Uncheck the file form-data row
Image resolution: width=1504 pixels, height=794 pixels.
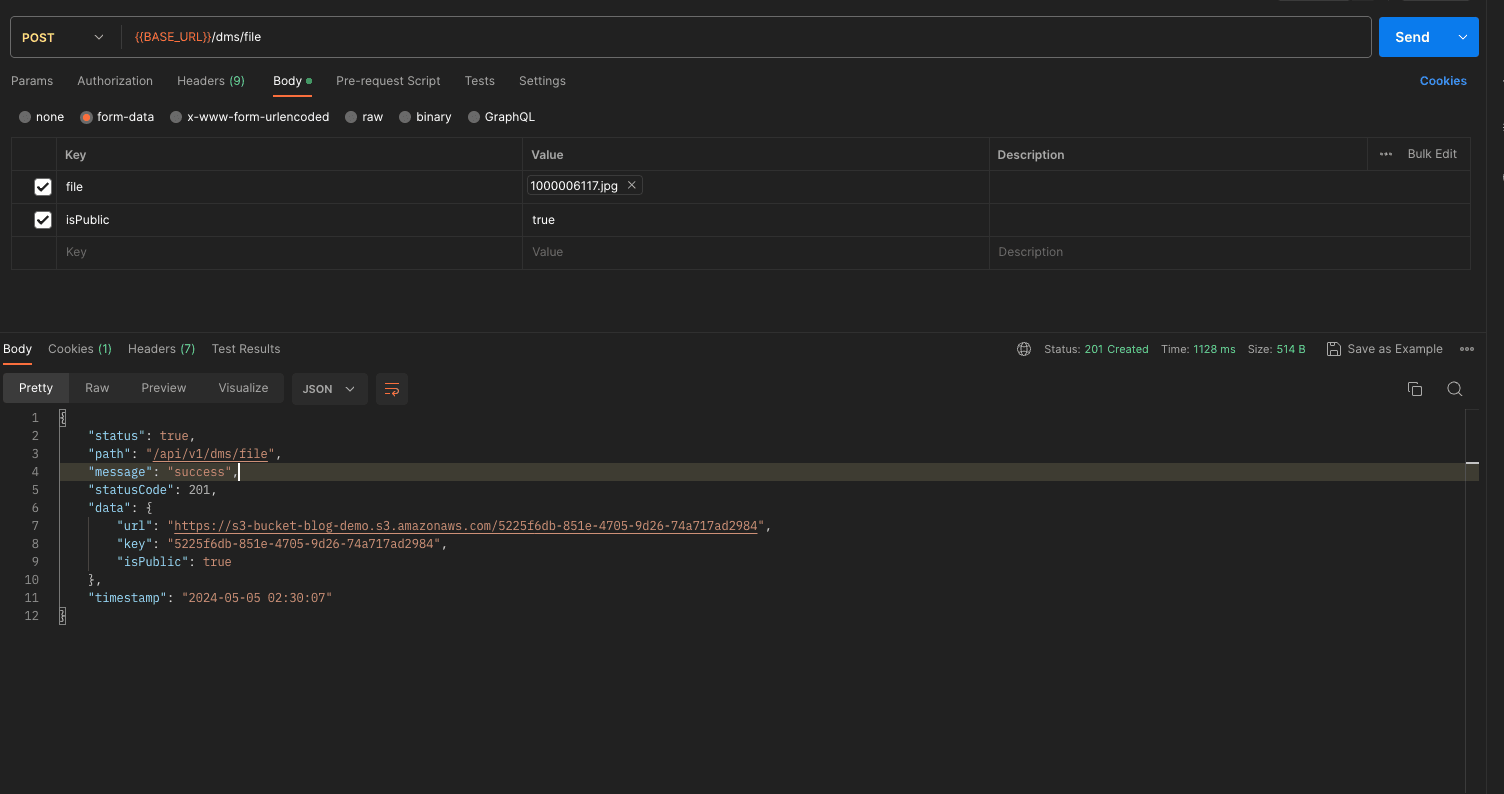(x=42, y=187)
